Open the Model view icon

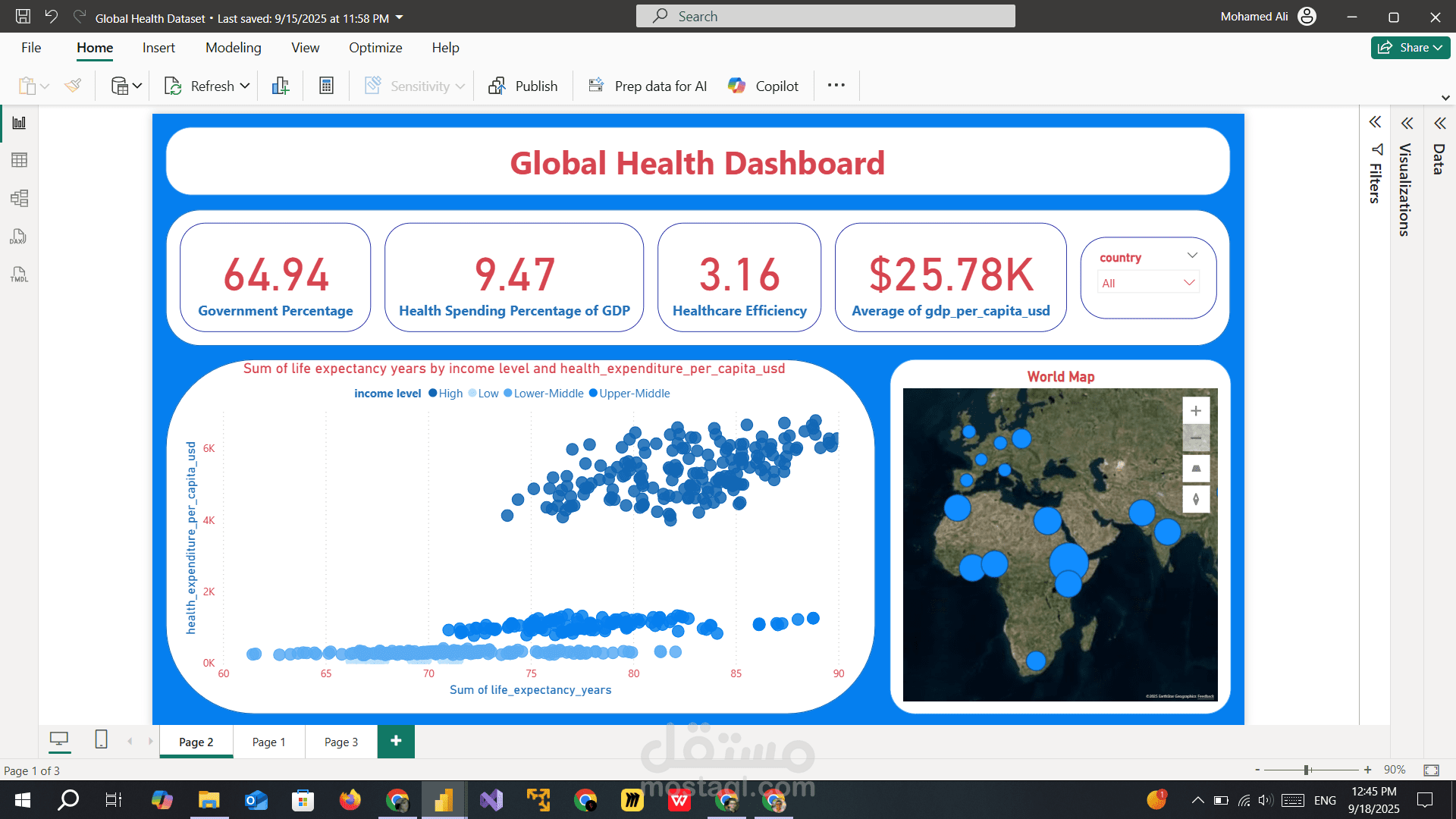pyautogui.click(x=19, y=199)
